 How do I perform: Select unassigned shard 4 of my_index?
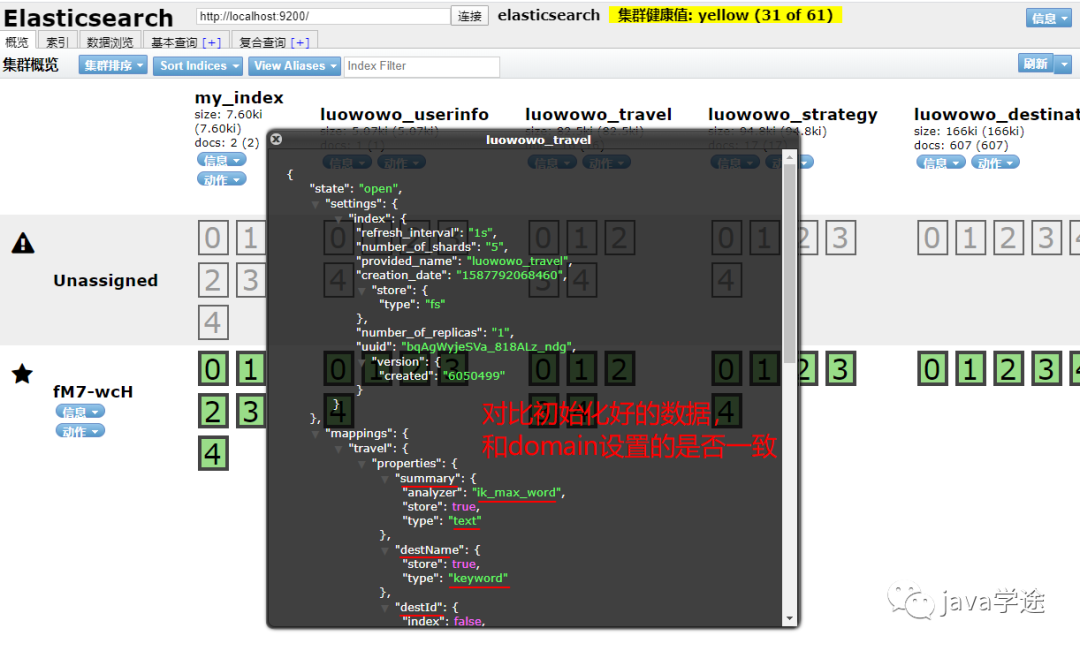(213, 322)
